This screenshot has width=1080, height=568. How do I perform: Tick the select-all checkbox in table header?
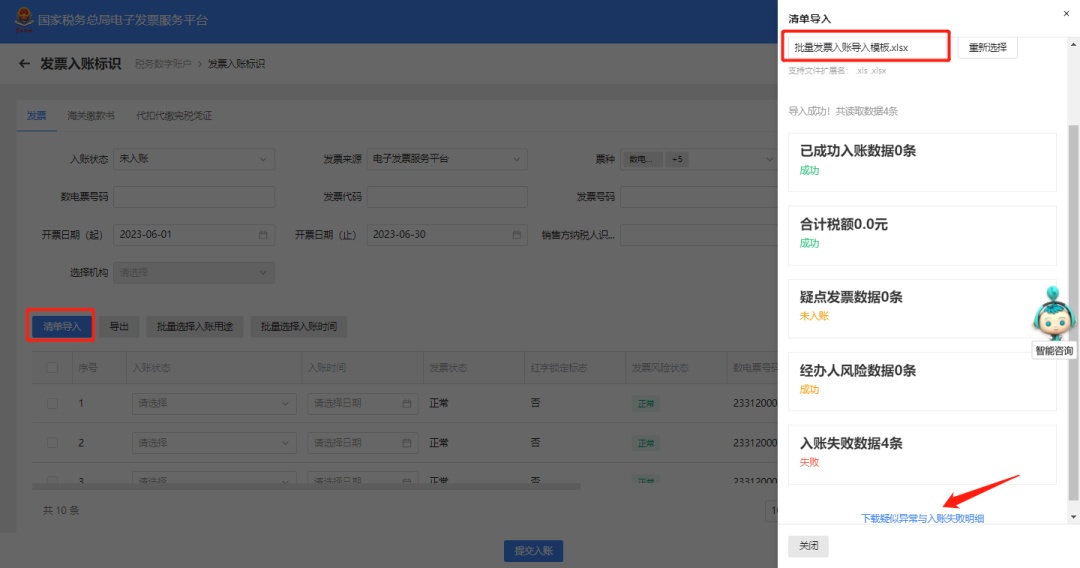52,368
